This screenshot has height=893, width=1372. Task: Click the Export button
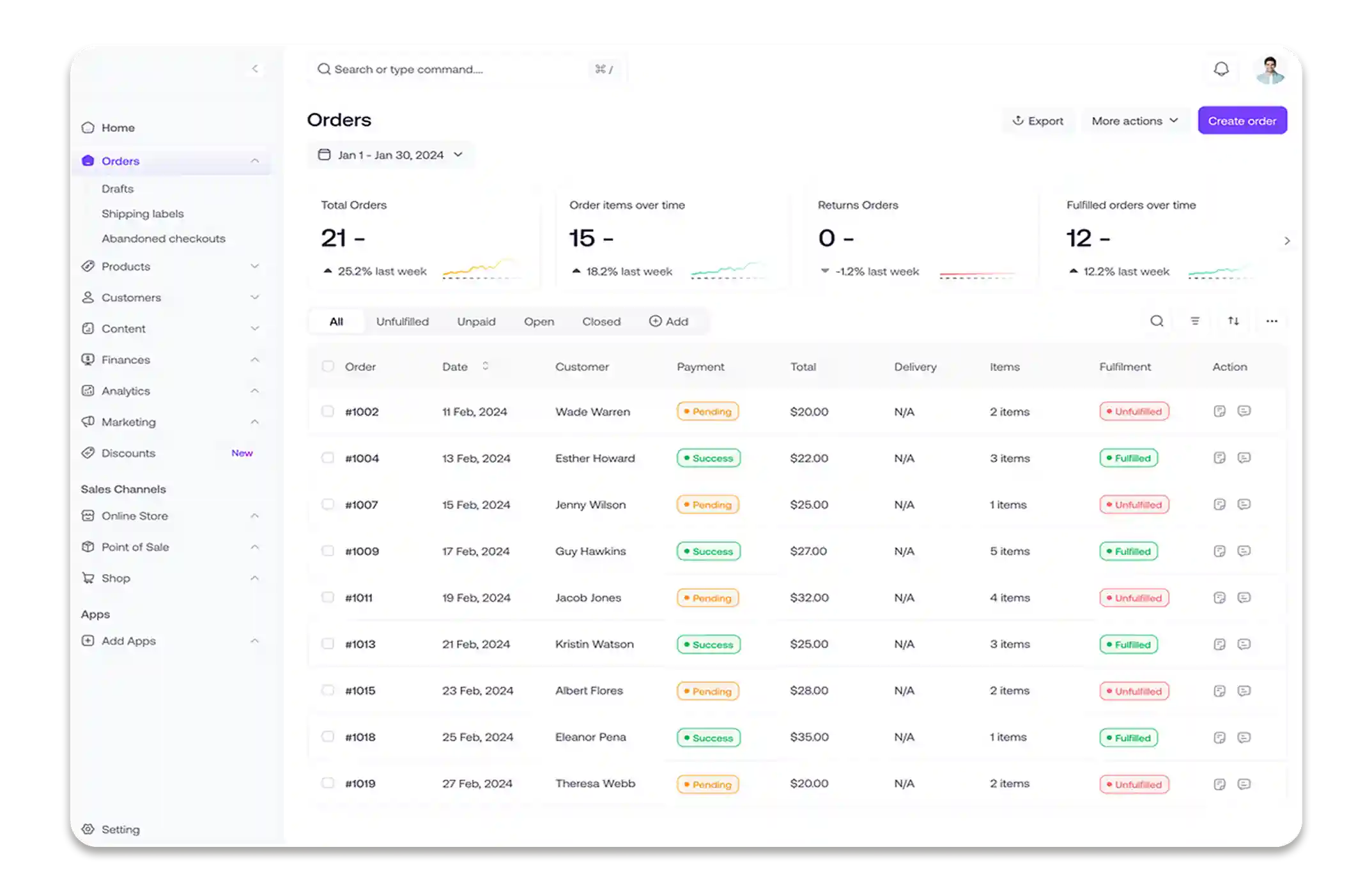1038,121
